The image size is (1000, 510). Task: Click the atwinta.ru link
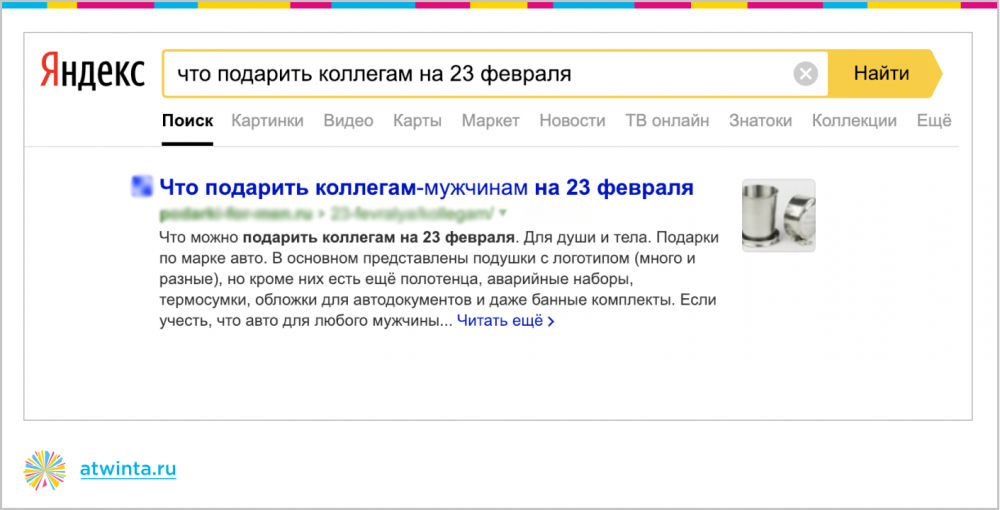click(x=128, y=470)
